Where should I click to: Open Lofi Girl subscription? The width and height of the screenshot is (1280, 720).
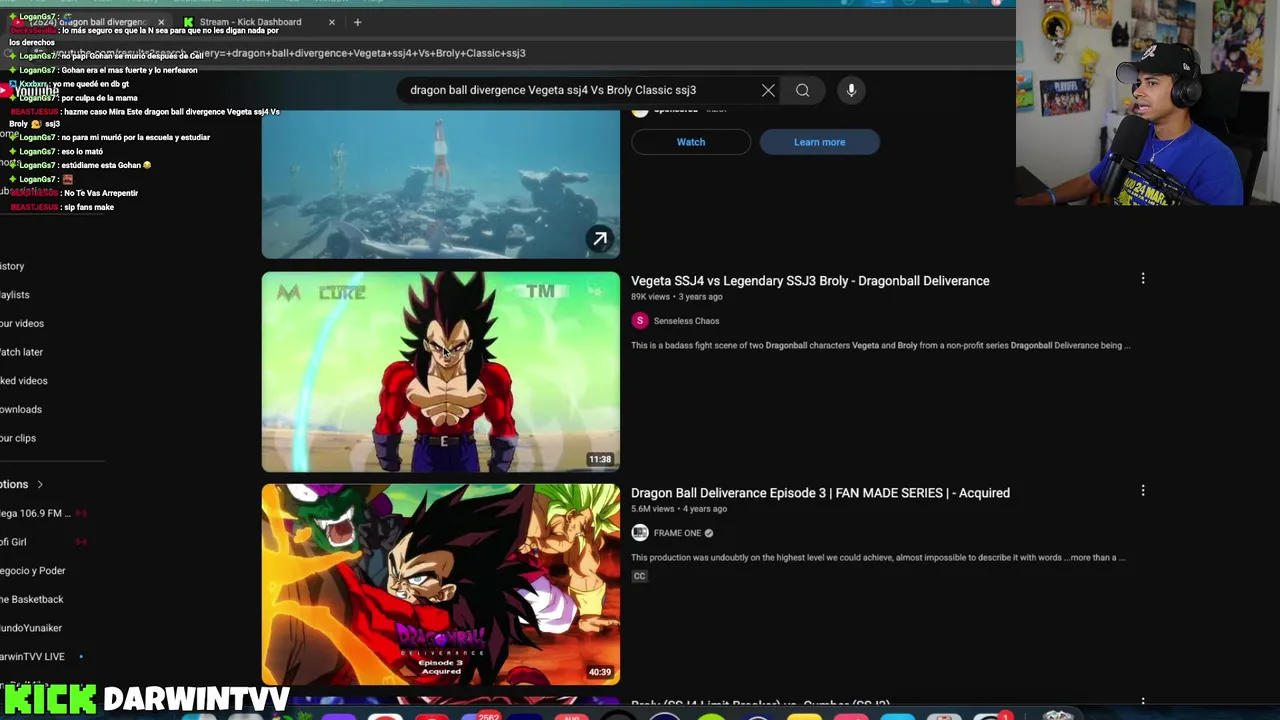click(x=14, y=542)
